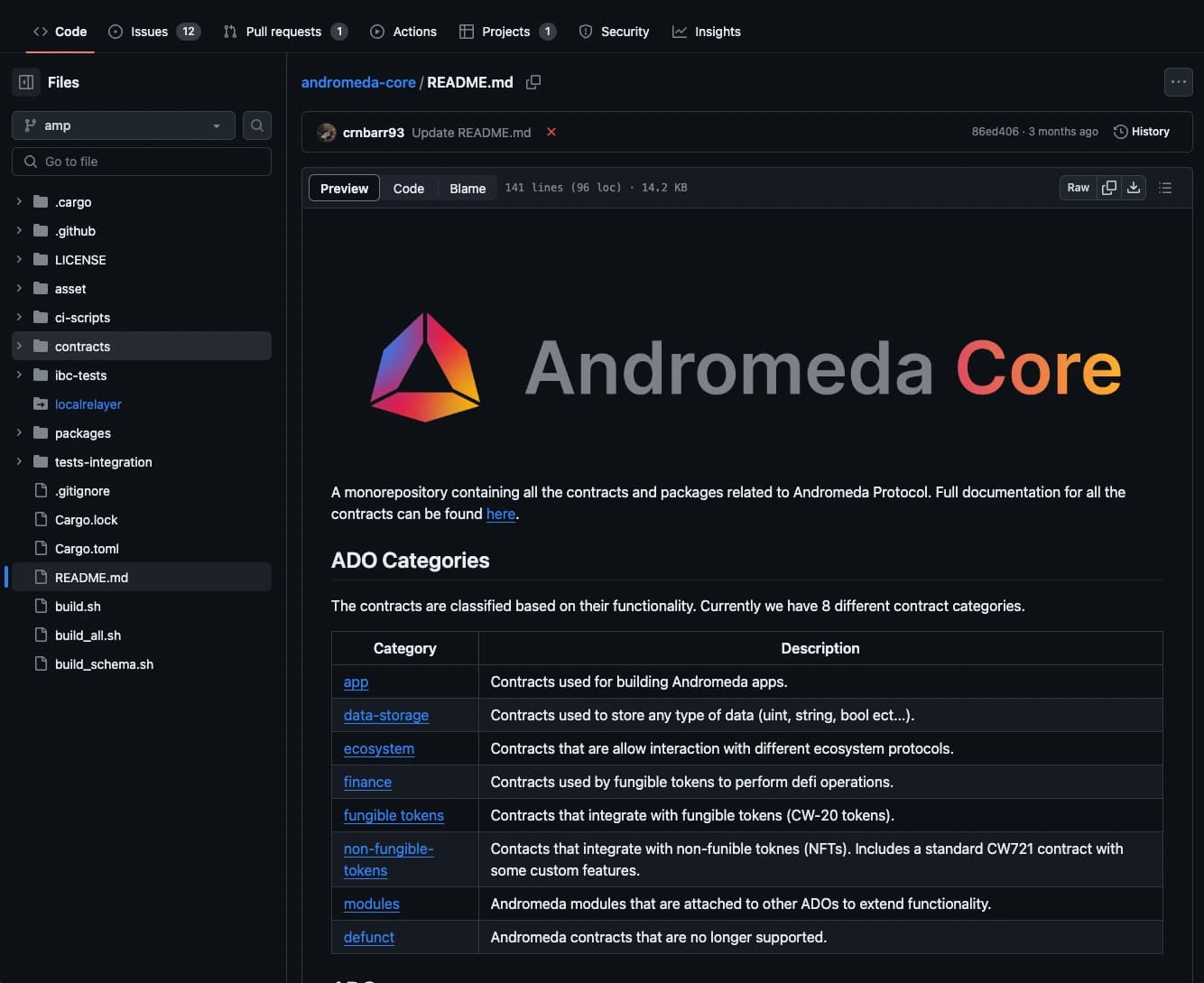The width and height of the screenshot is (1204, 983).
Task: Open the finance category link
Action: click(367, 782)
